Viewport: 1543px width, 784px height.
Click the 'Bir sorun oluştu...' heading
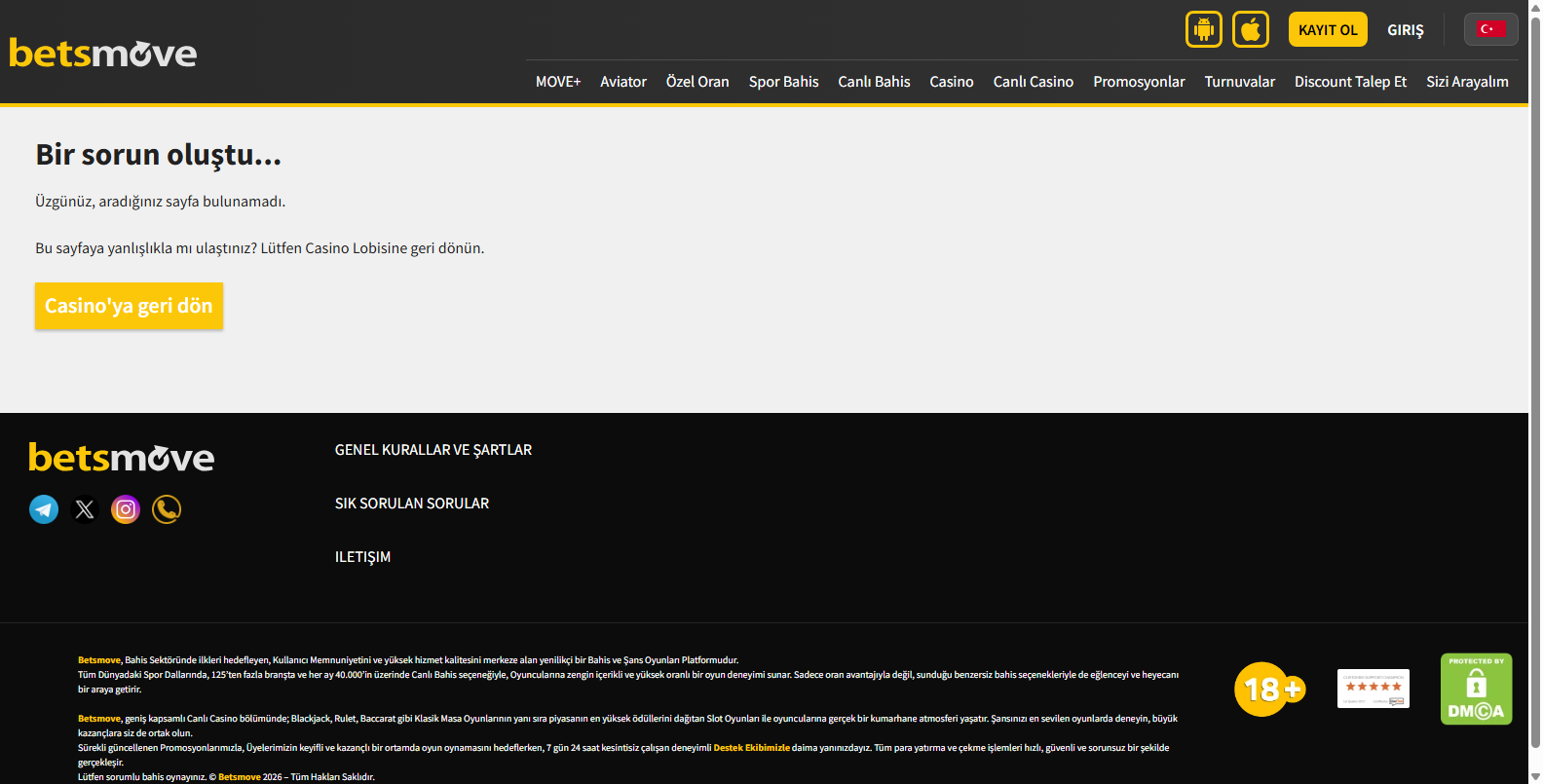159,155
